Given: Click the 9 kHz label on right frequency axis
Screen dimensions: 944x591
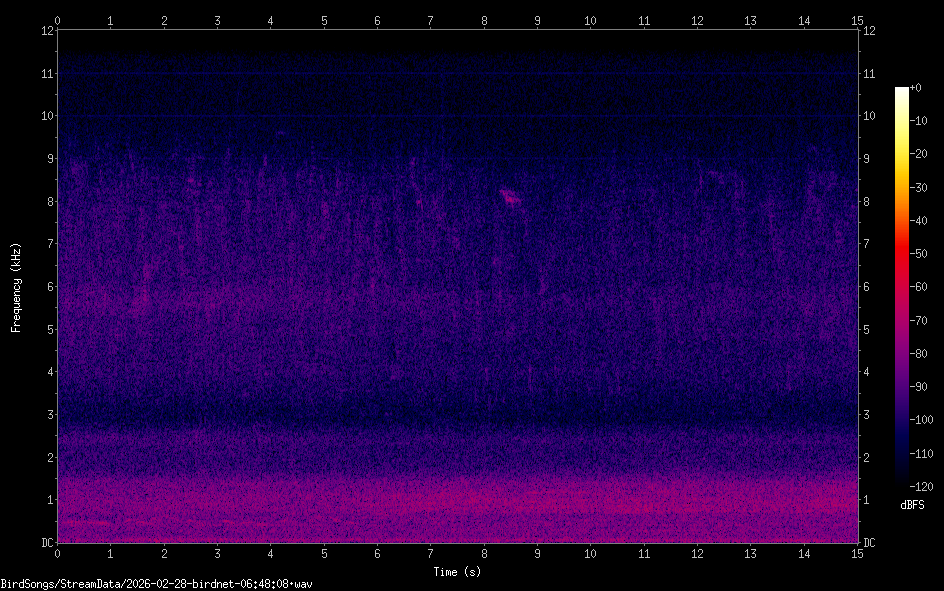Looking at the screenshot, I should [868, 159].
